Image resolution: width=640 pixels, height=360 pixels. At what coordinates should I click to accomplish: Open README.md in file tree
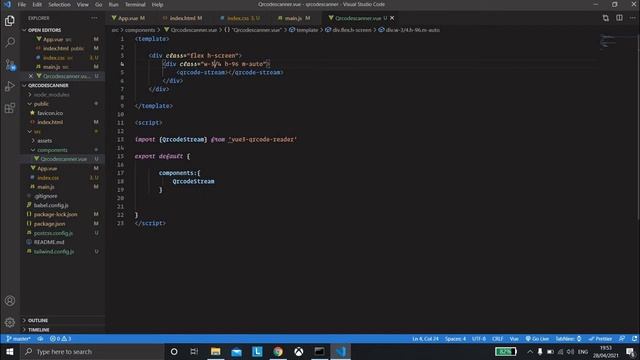49,242
